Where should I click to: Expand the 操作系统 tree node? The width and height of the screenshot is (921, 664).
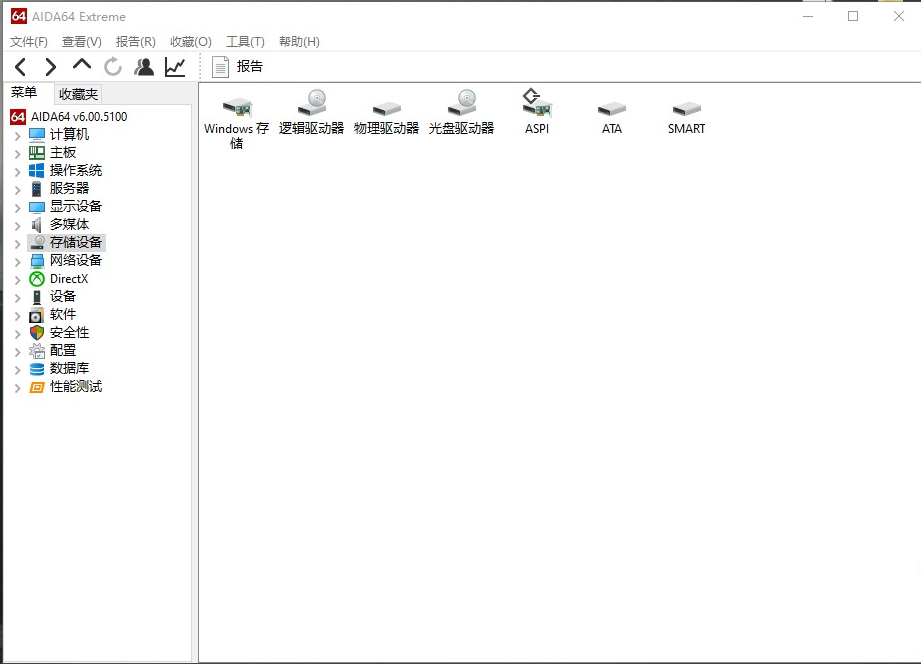18,172
